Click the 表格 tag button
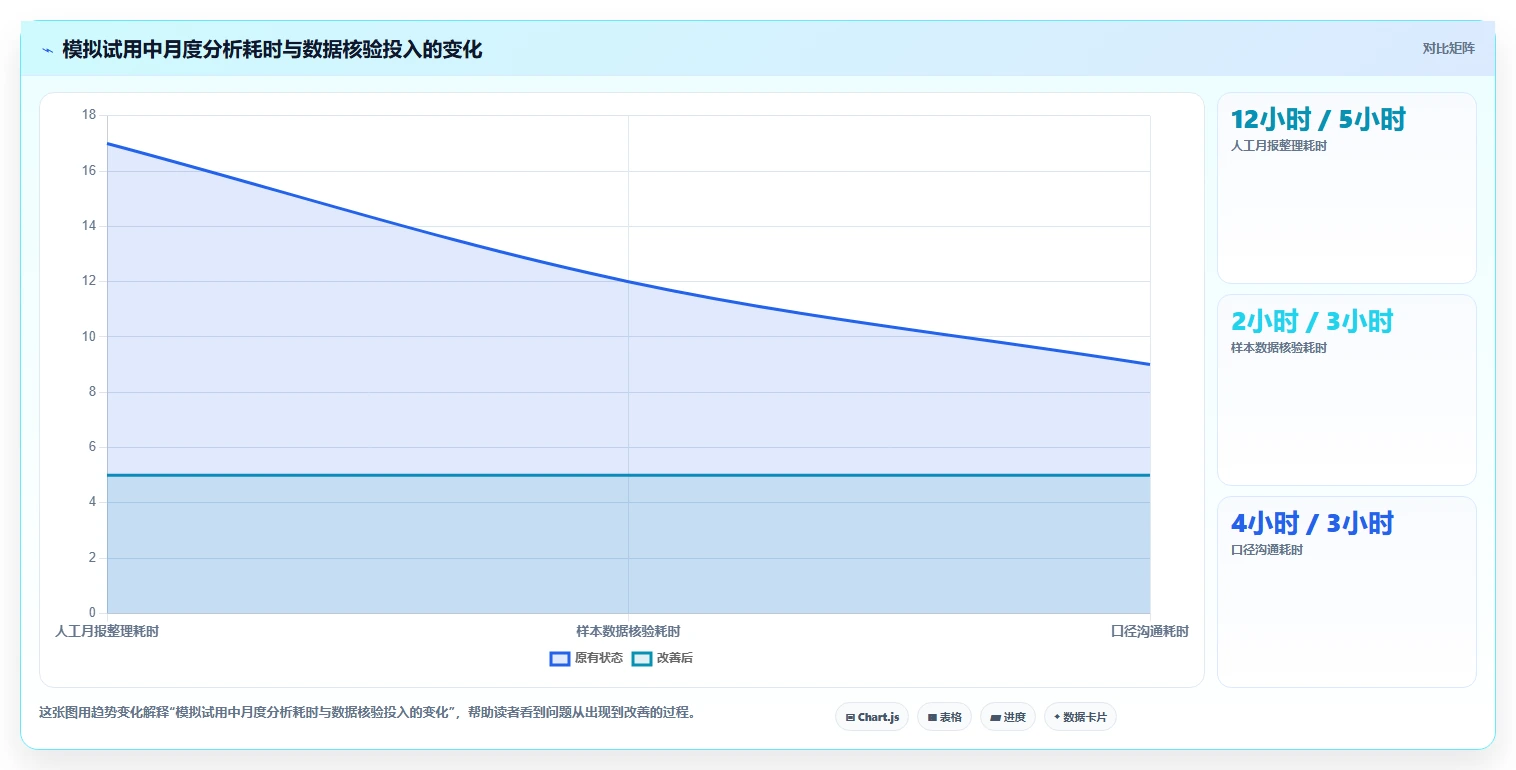1516x770 pixels. pyautogui.click(x=944, y=717)
